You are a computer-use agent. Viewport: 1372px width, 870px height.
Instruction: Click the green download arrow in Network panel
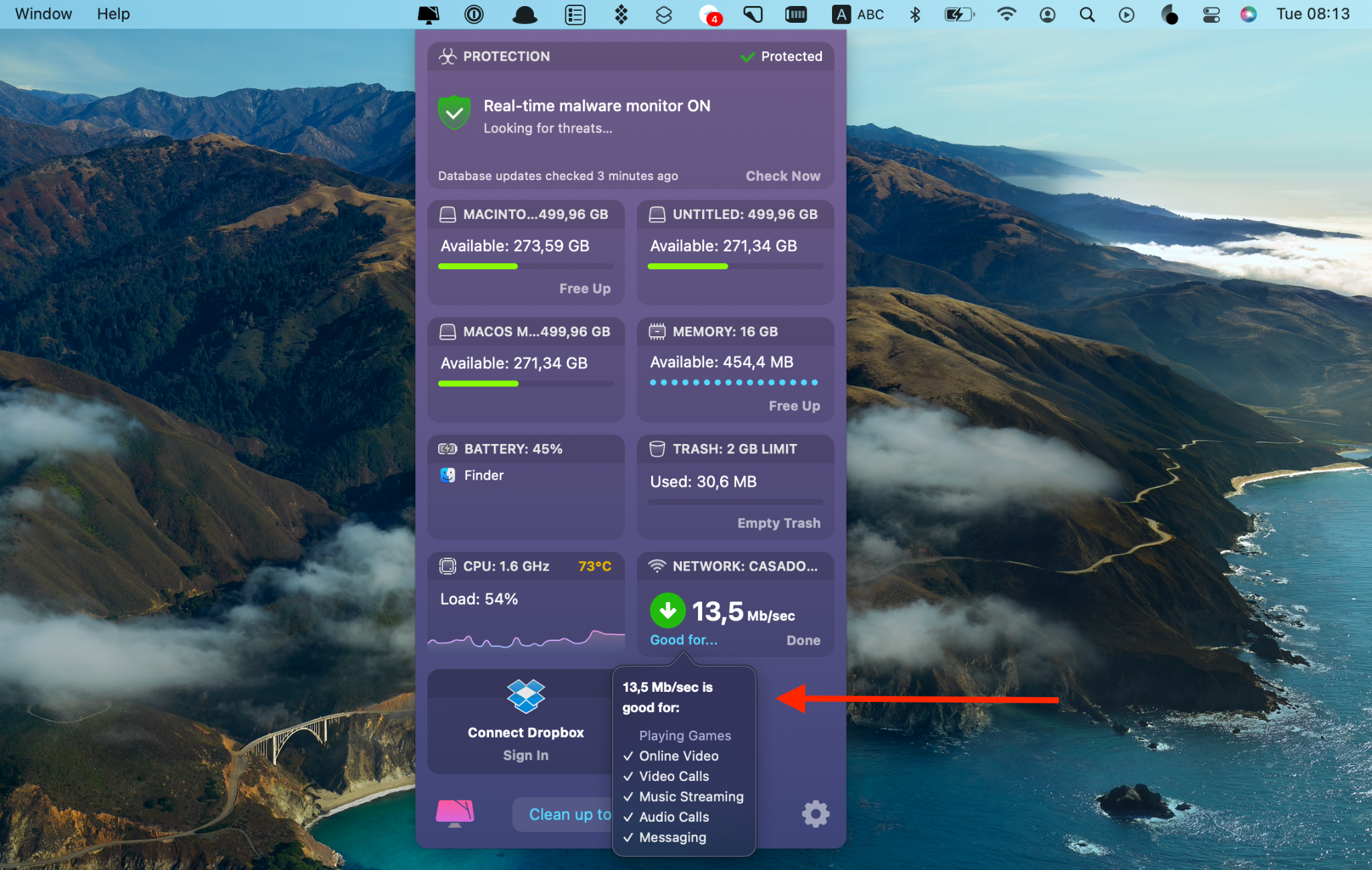pos(667,610)
